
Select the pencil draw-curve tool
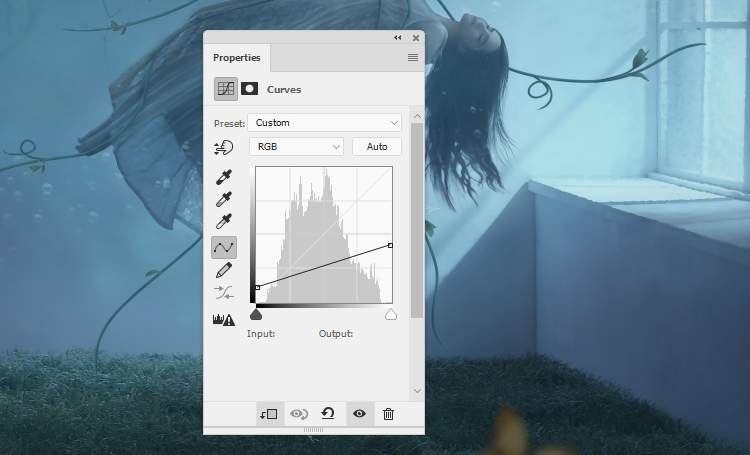pyautogui.click(x=225, y=269)
